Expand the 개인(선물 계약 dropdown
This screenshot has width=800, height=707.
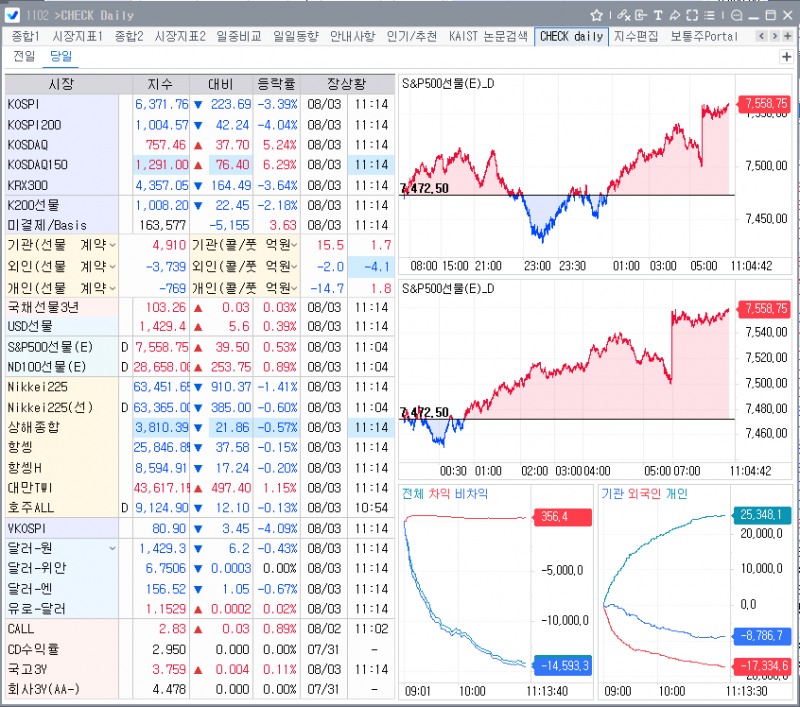[113, 288]
